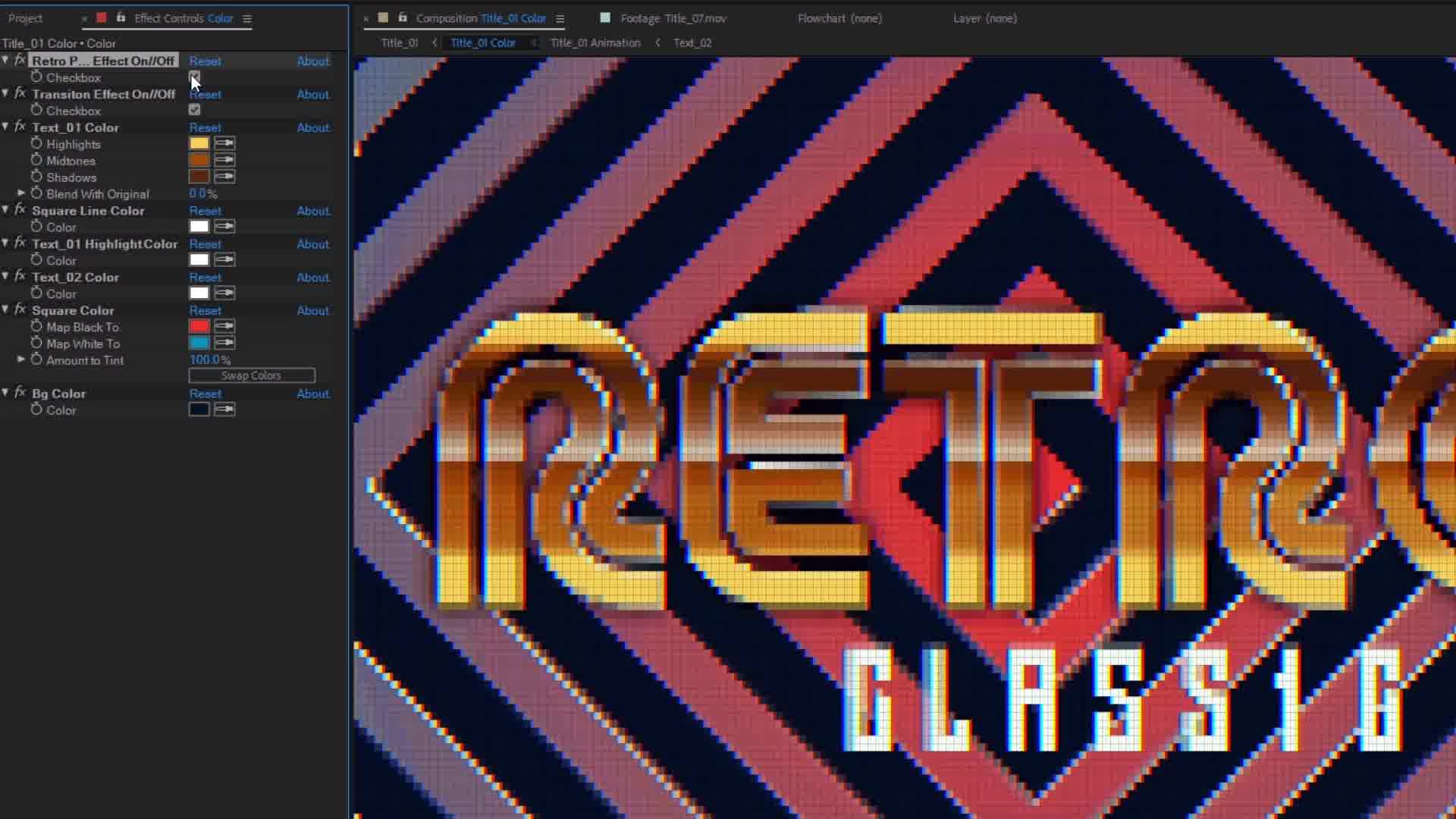The width and height of the screenshot is (1456, 819).
Task: Click About for Square Line Color
Action: pos(312,211)
